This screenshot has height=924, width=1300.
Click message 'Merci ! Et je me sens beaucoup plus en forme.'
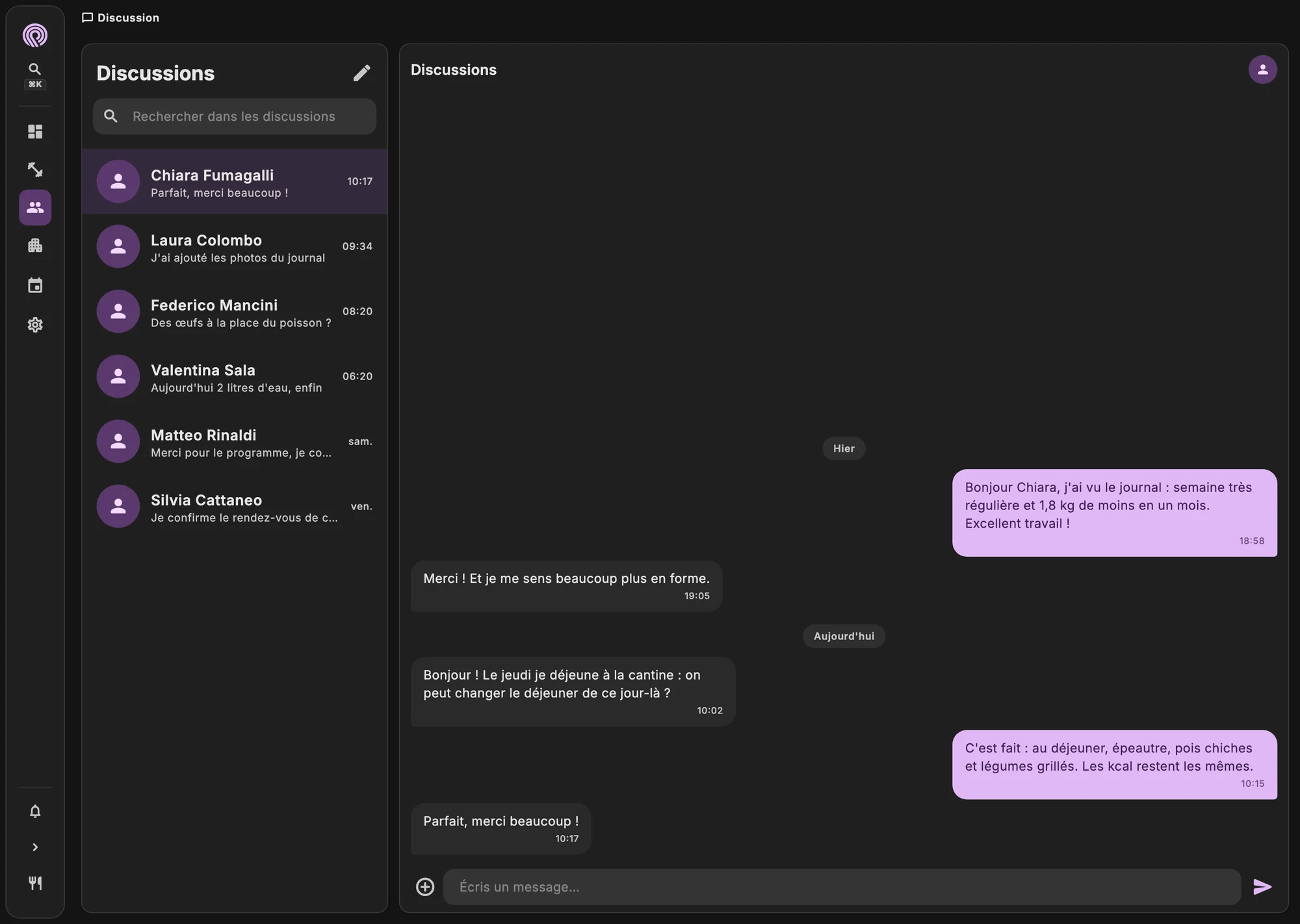tap(566, 586)
